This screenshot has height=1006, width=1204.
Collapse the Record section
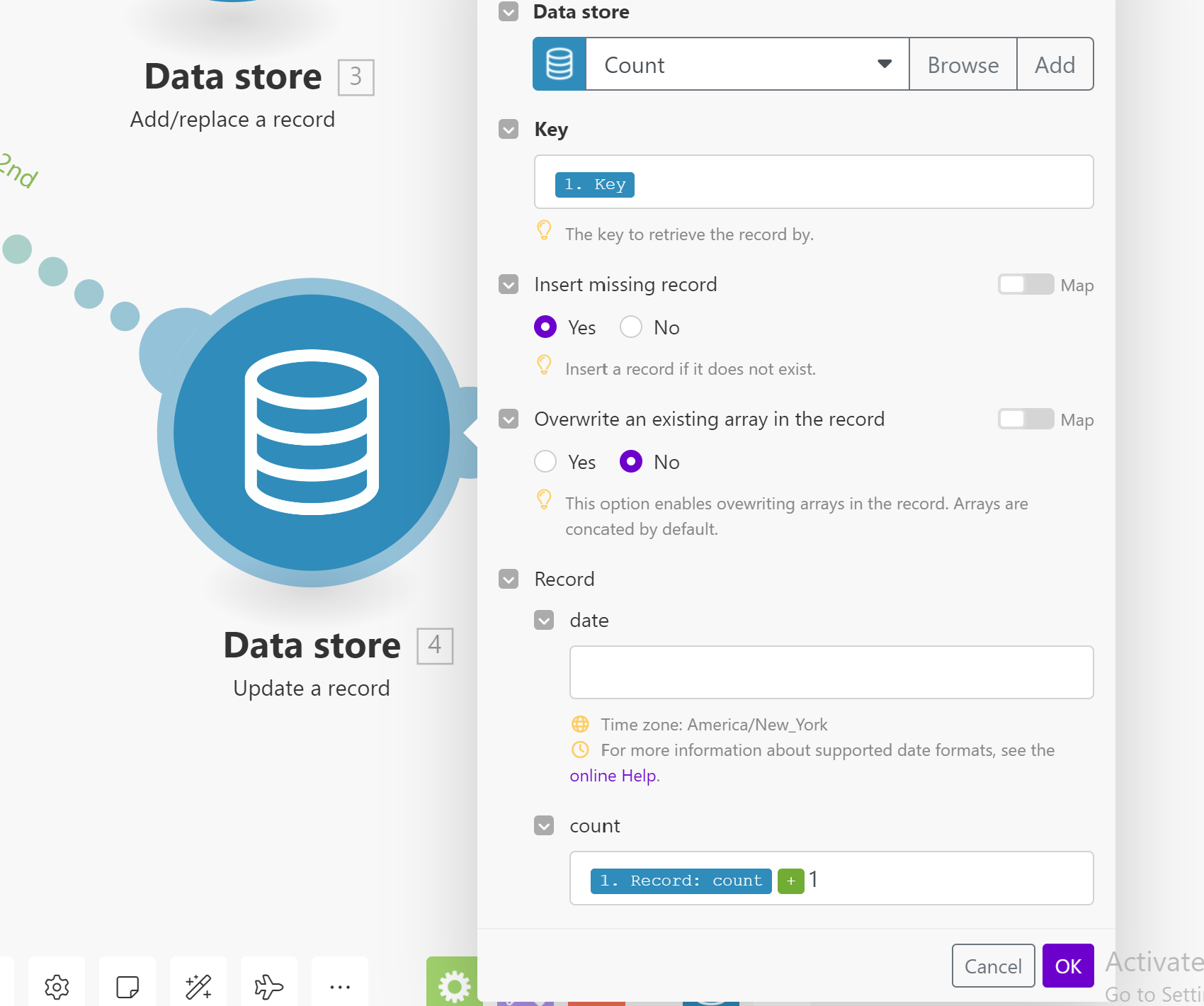click(509, 580)
